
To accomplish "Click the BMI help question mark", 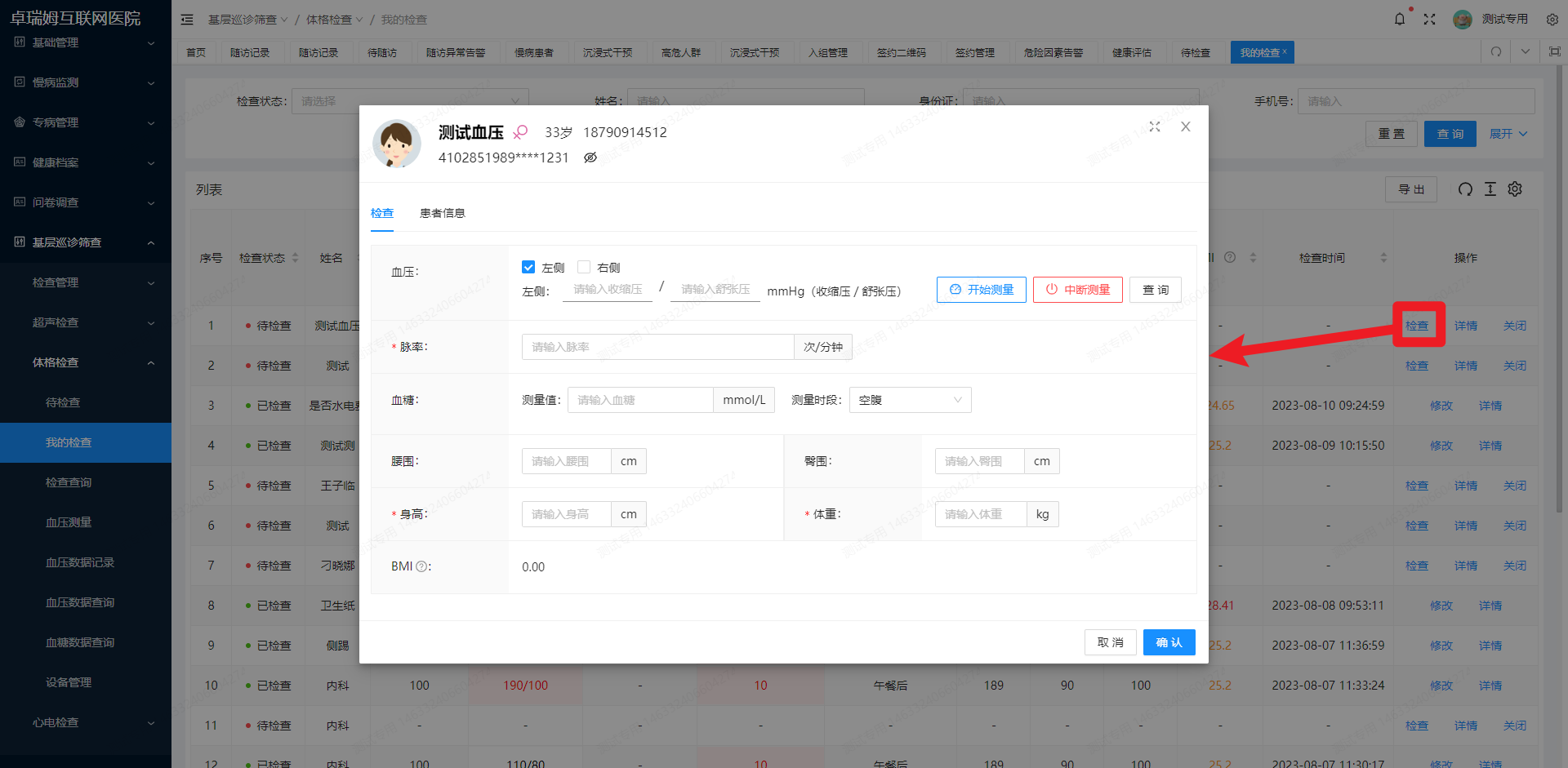I will [421, 566].
